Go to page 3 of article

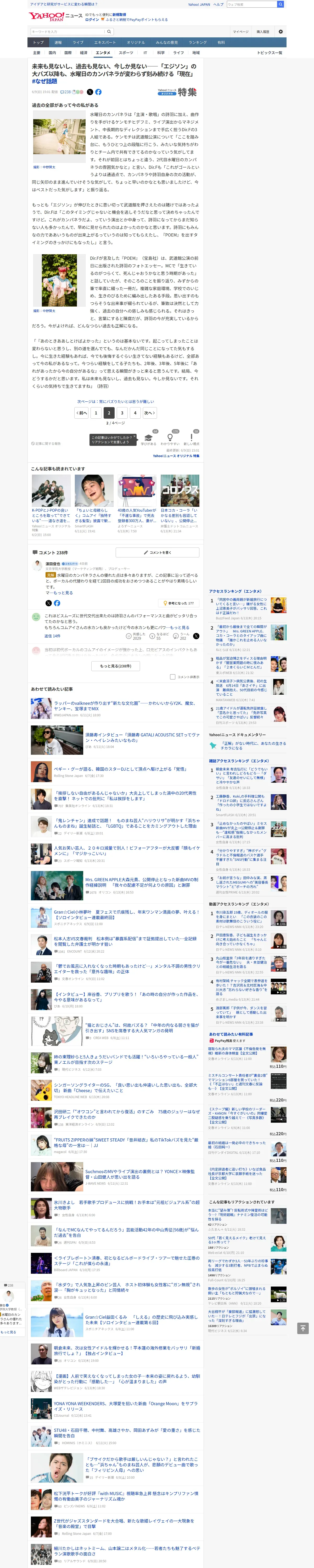click(122, 413)
